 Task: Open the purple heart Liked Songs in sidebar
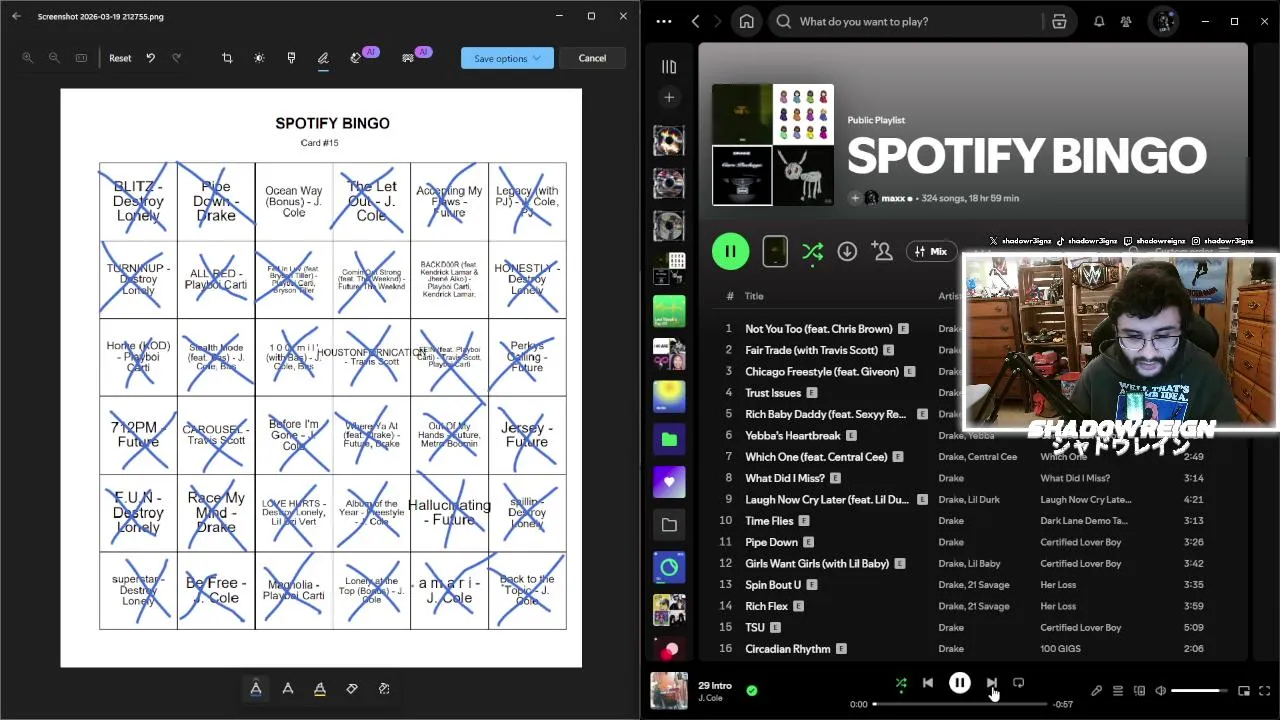669,482
